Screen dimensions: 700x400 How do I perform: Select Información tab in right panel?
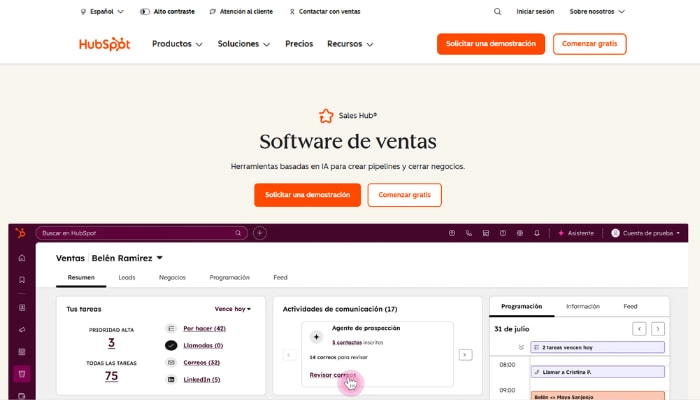583,306
